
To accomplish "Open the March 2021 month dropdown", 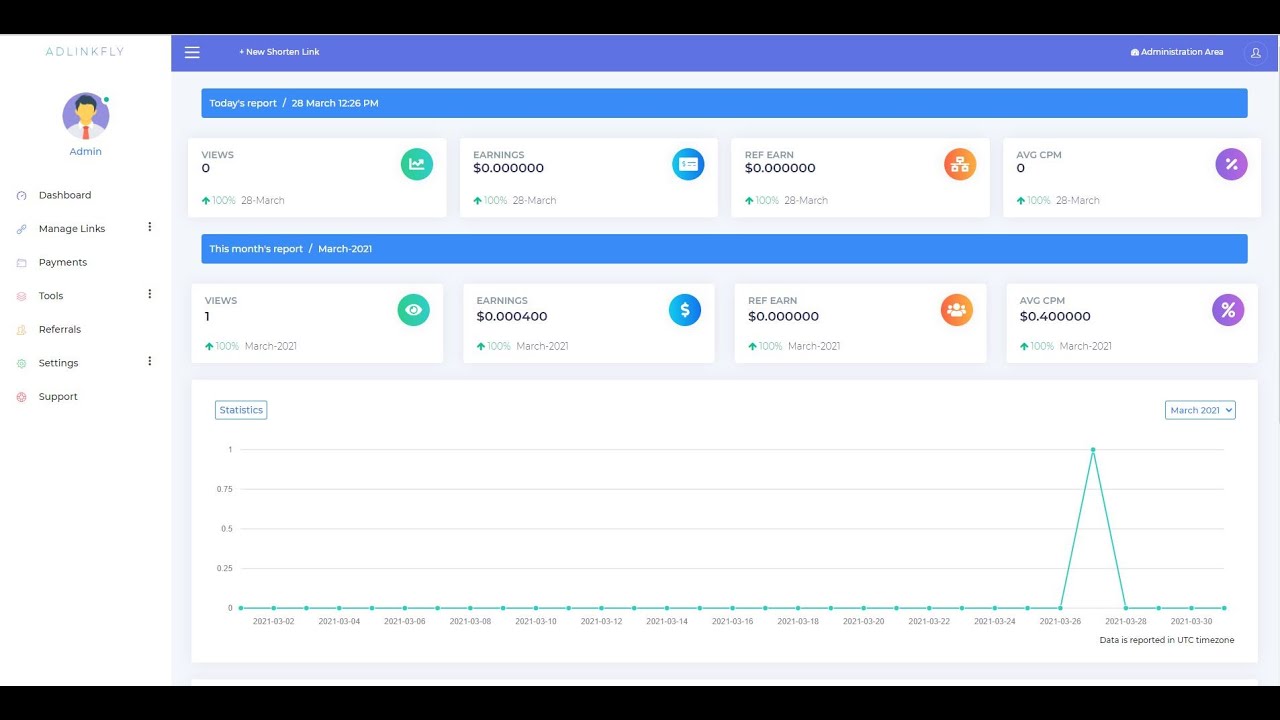I will click(1200, 410).
